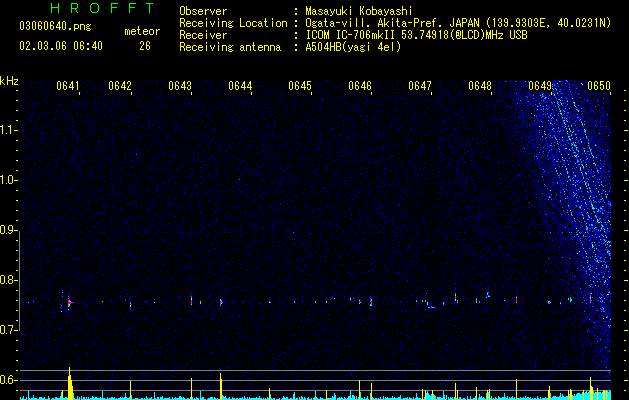The width and height of the screenshot is (629, 400).
Task: Click the Receiving Location label
Action: (x=233, y=23)
